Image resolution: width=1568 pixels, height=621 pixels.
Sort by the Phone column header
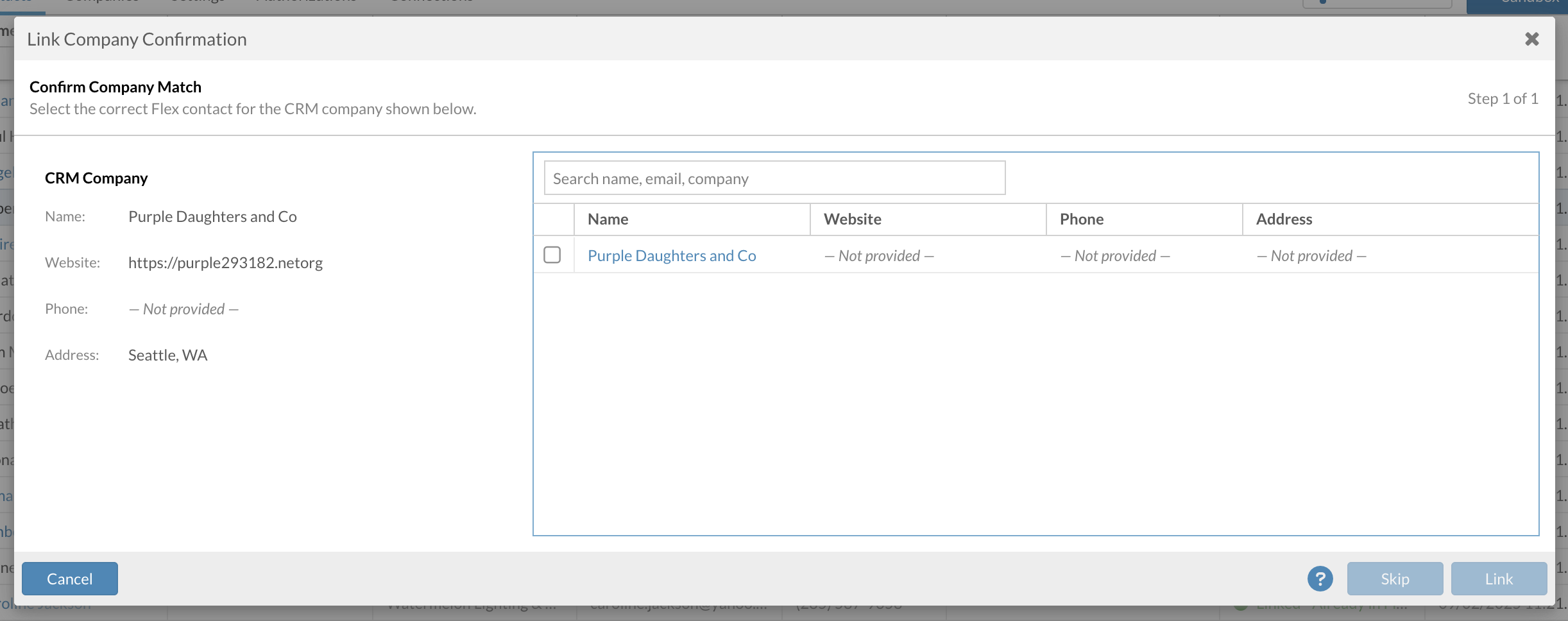coord(1081,219)
